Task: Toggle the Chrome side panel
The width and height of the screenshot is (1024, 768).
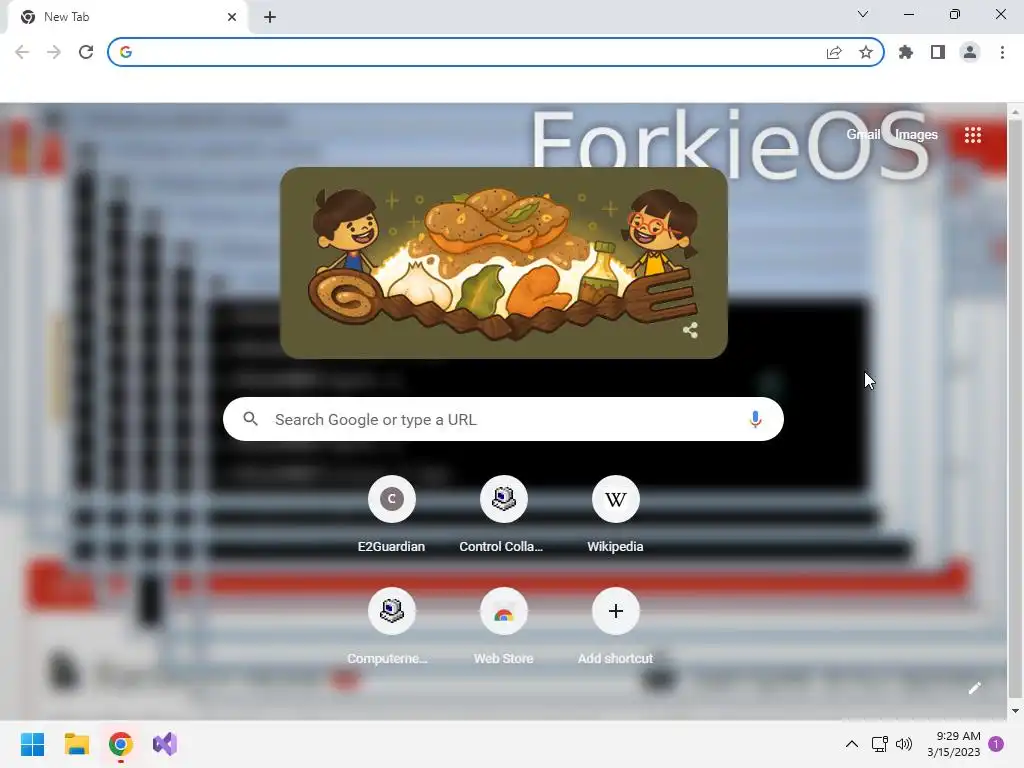Action: (938, 52)
